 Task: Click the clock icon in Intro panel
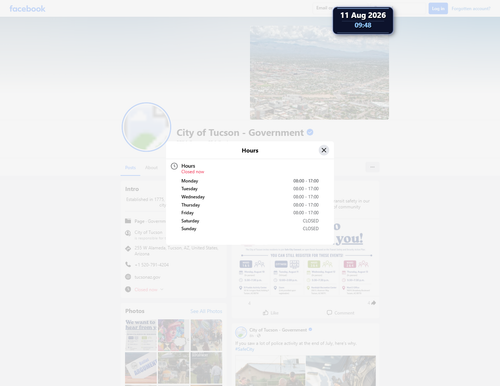(128, 289)
